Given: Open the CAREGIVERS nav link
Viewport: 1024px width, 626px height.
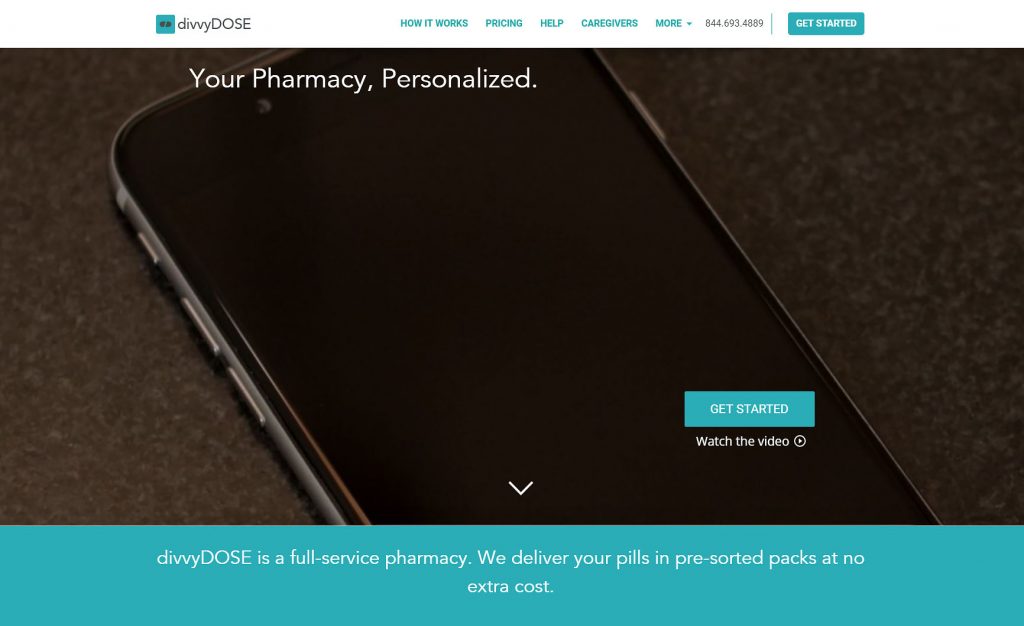Looking at the screenshot, I should 609,23.
